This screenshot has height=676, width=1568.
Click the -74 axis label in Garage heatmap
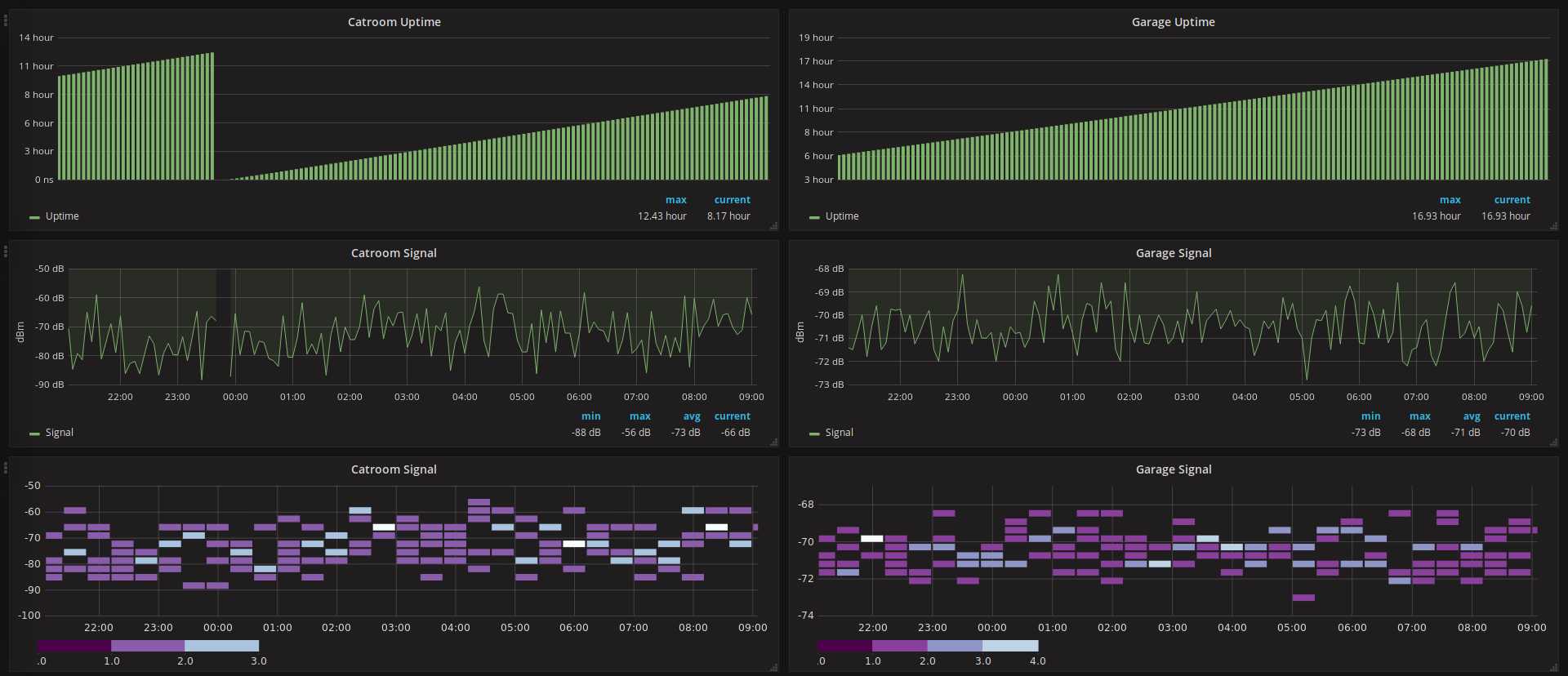[806, 616]
